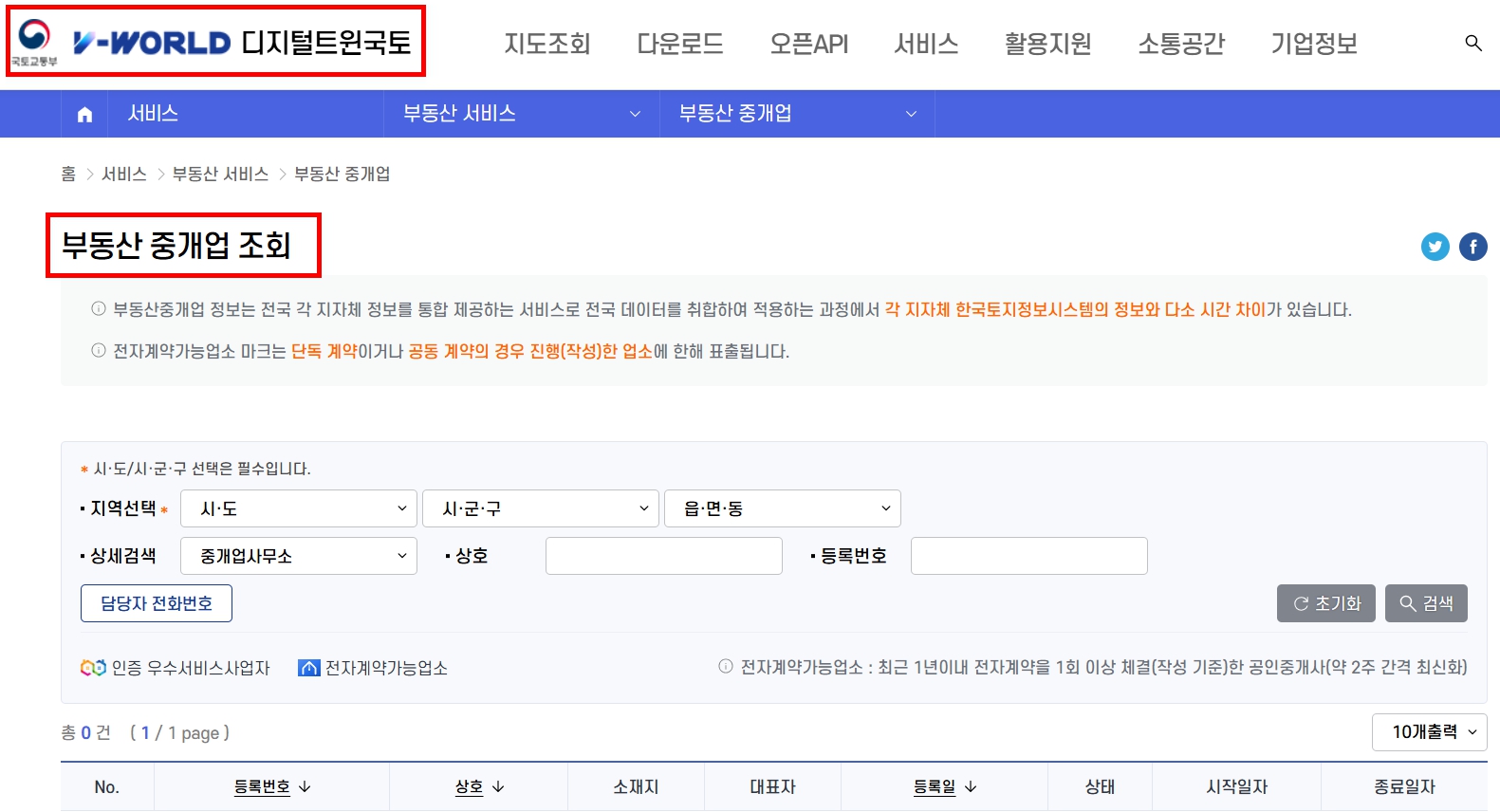Image resolution: width=1500 pixels, height=812 pixels.
Task: Click the 서비스 breadcrumb link
Action: (x=124, y=174)
